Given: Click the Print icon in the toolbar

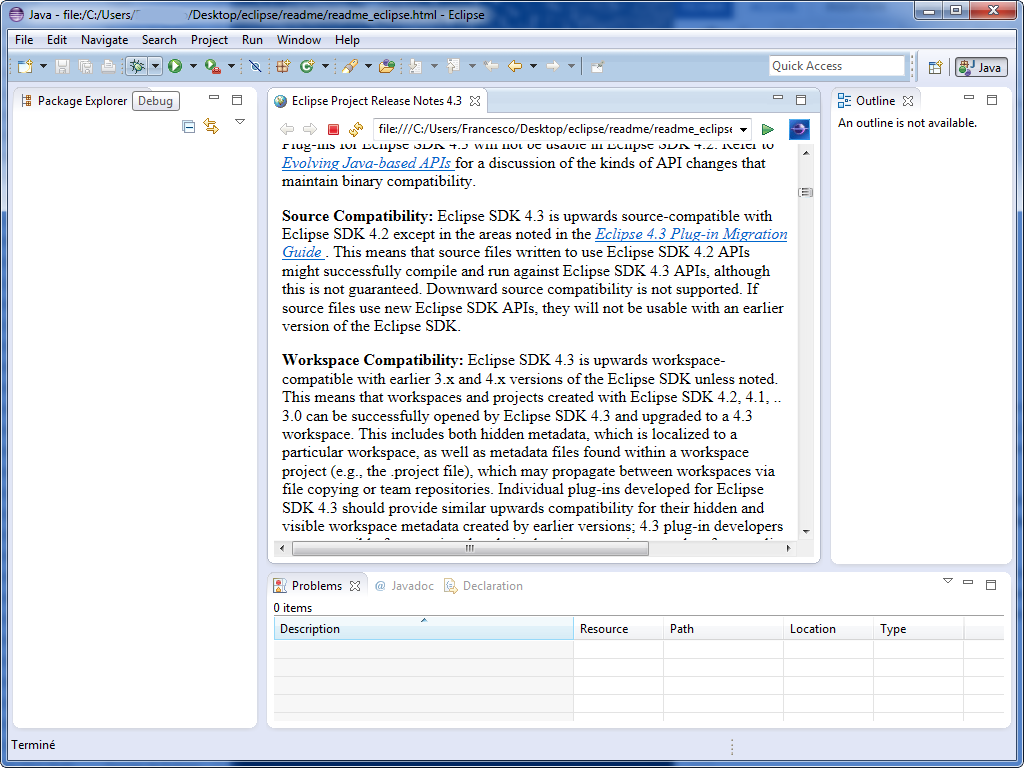Looking at the screenshot, I should tap(108, 67).
